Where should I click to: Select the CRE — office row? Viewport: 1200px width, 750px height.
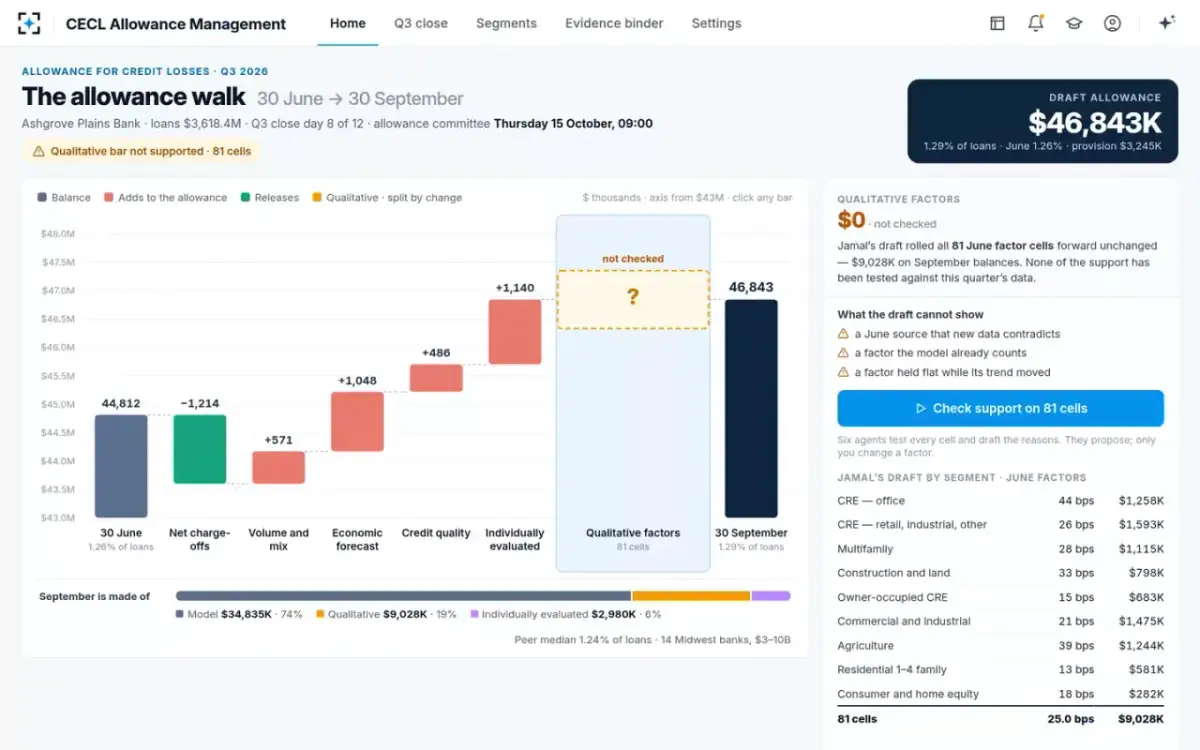1000,500
